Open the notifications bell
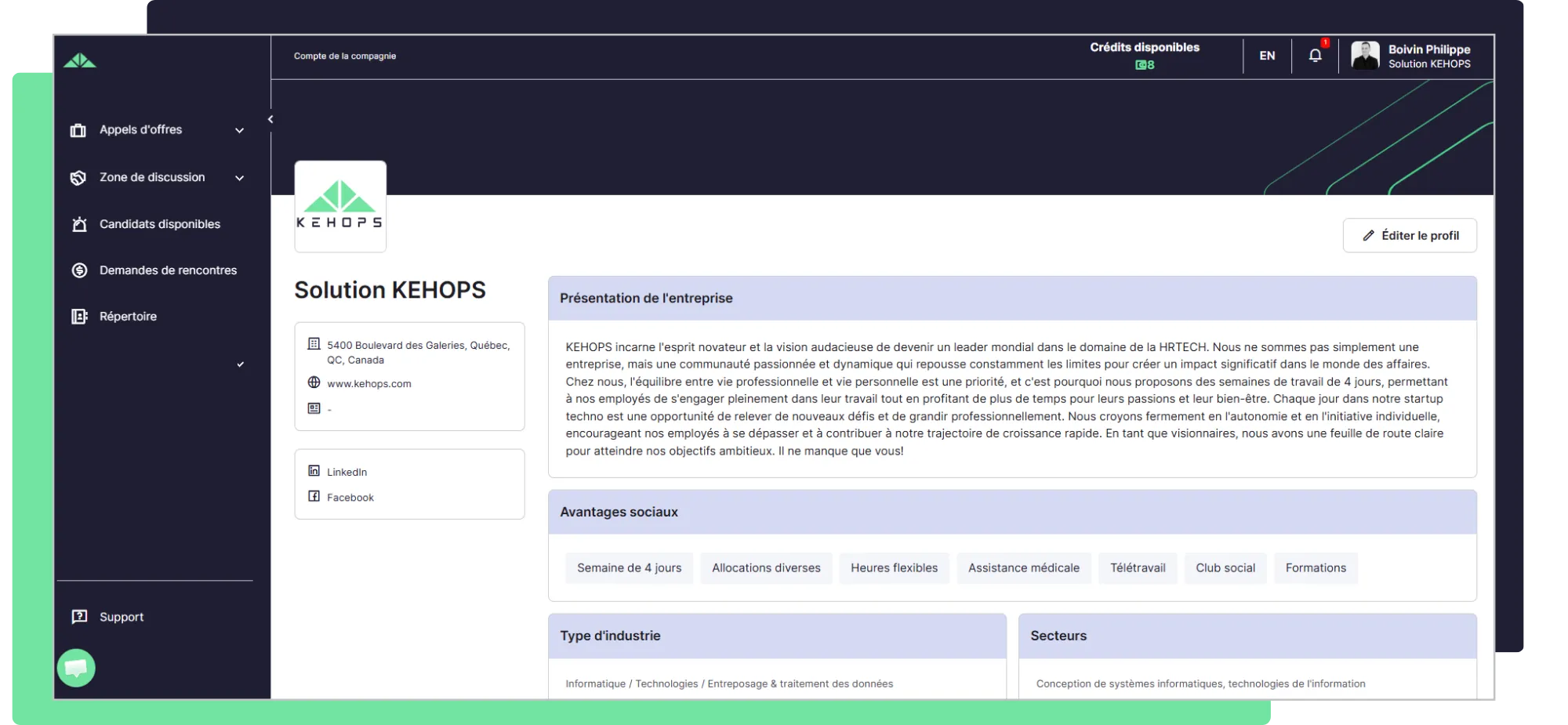This screenshot has width=1568, height=725. (1316, 56)
